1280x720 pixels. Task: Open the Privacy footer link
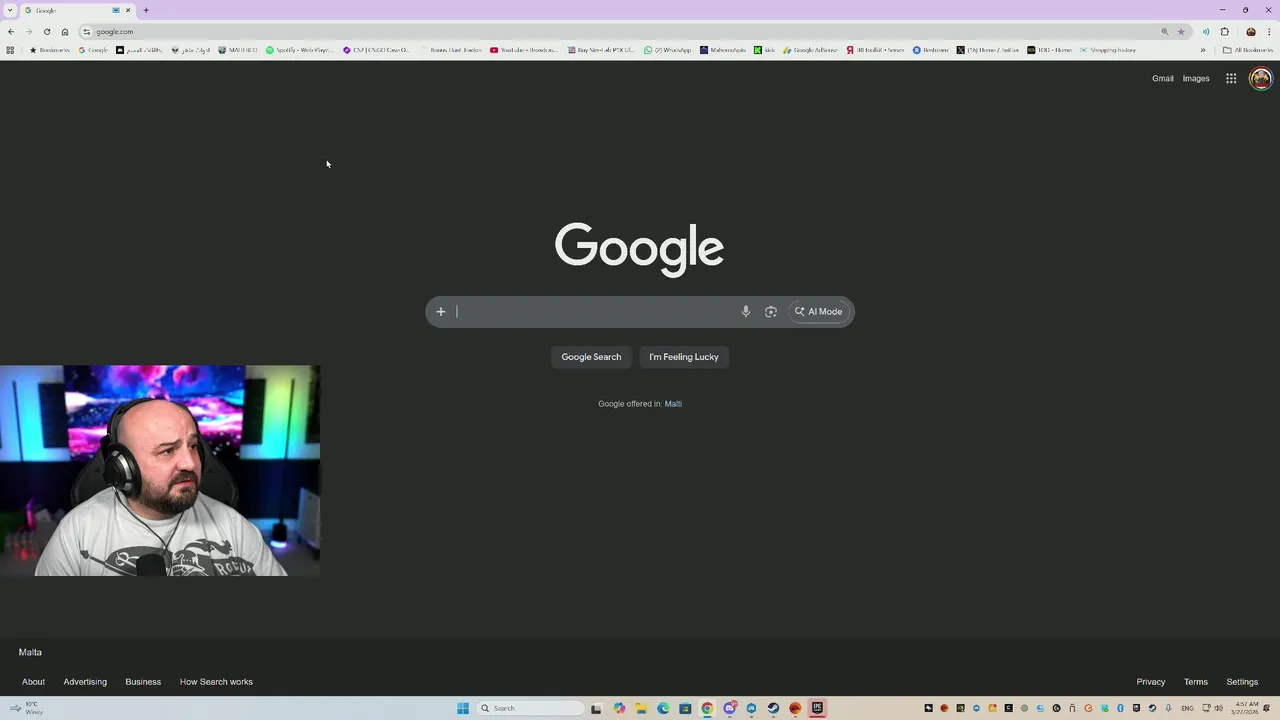point(1151,682)
